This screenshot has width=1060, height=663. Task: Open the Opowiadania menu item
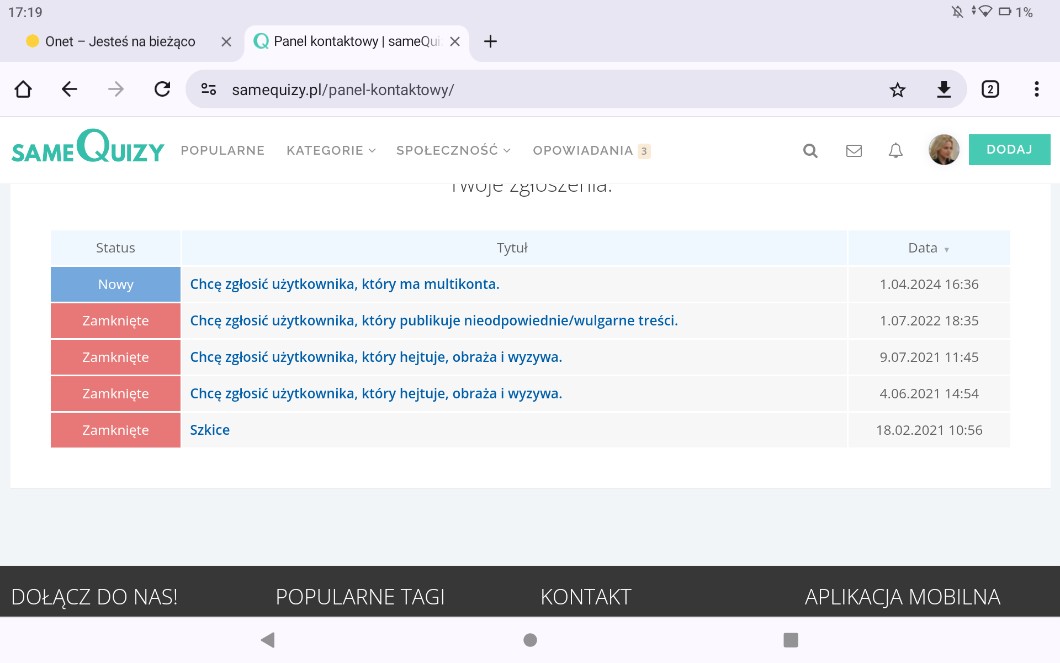[583, 151]
